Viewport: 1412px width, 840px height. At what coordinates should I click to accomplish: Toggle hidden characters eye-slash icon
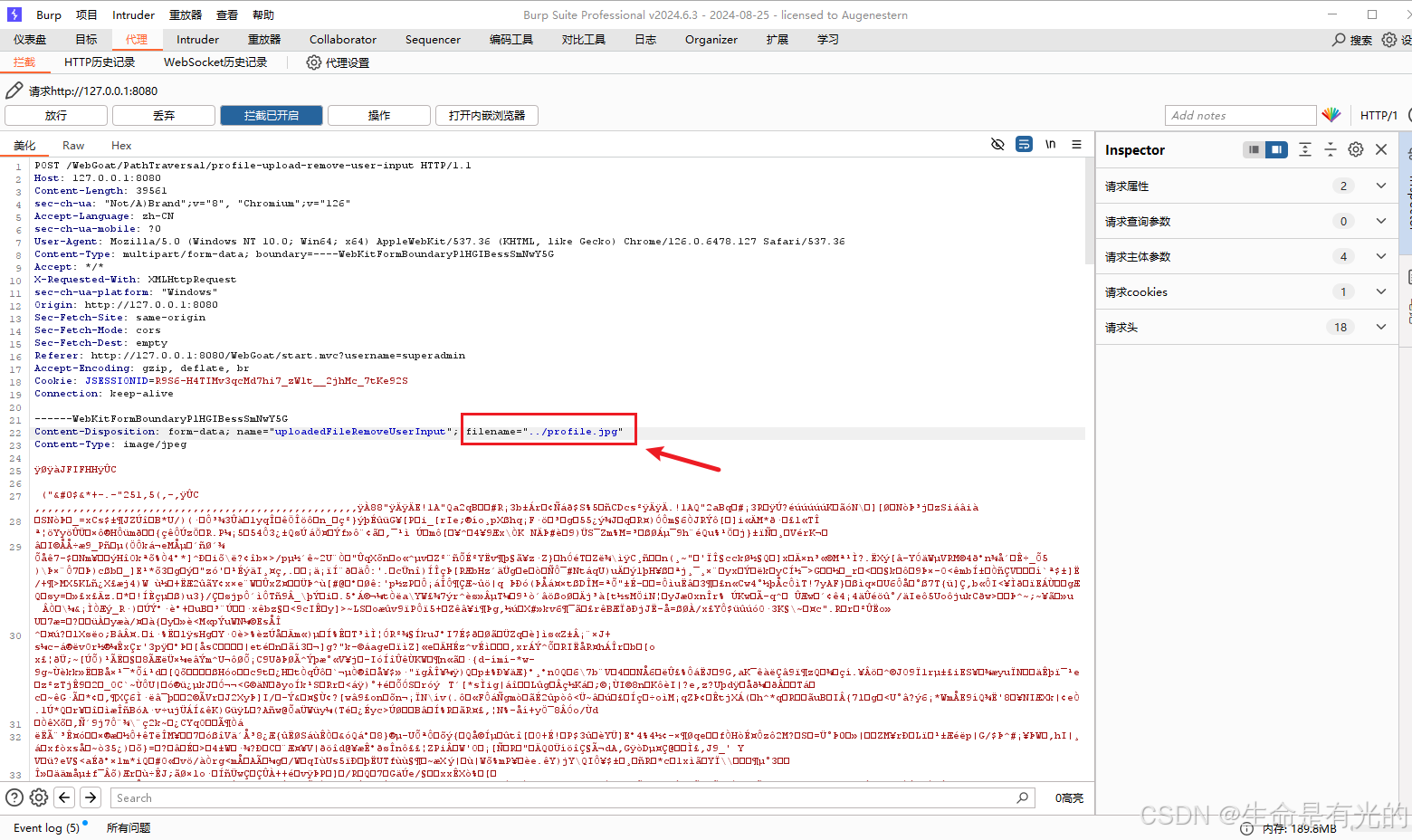[x=997, y=145]
